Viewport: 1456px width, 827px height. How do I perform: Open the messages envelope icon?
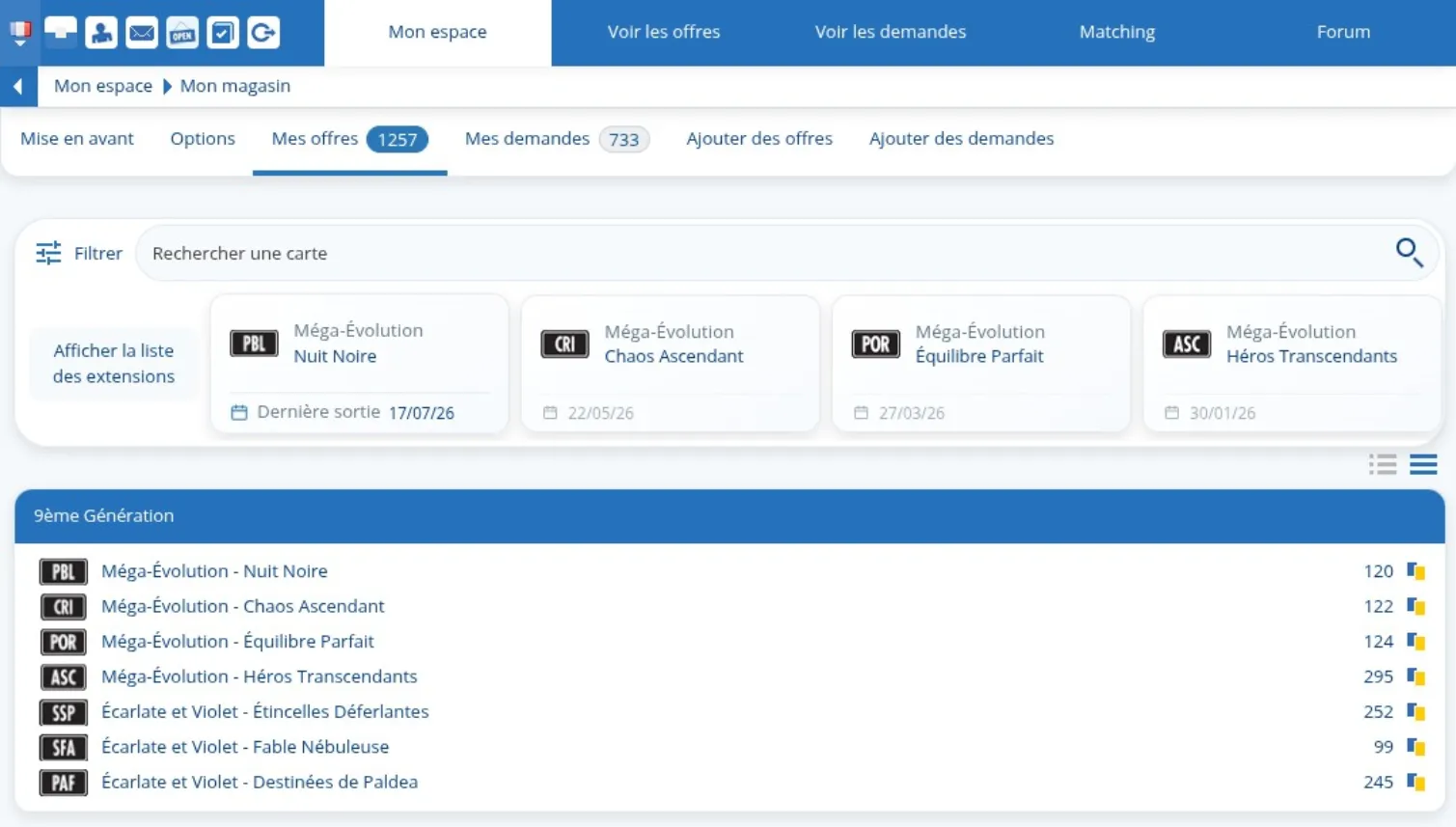(142, 33)
